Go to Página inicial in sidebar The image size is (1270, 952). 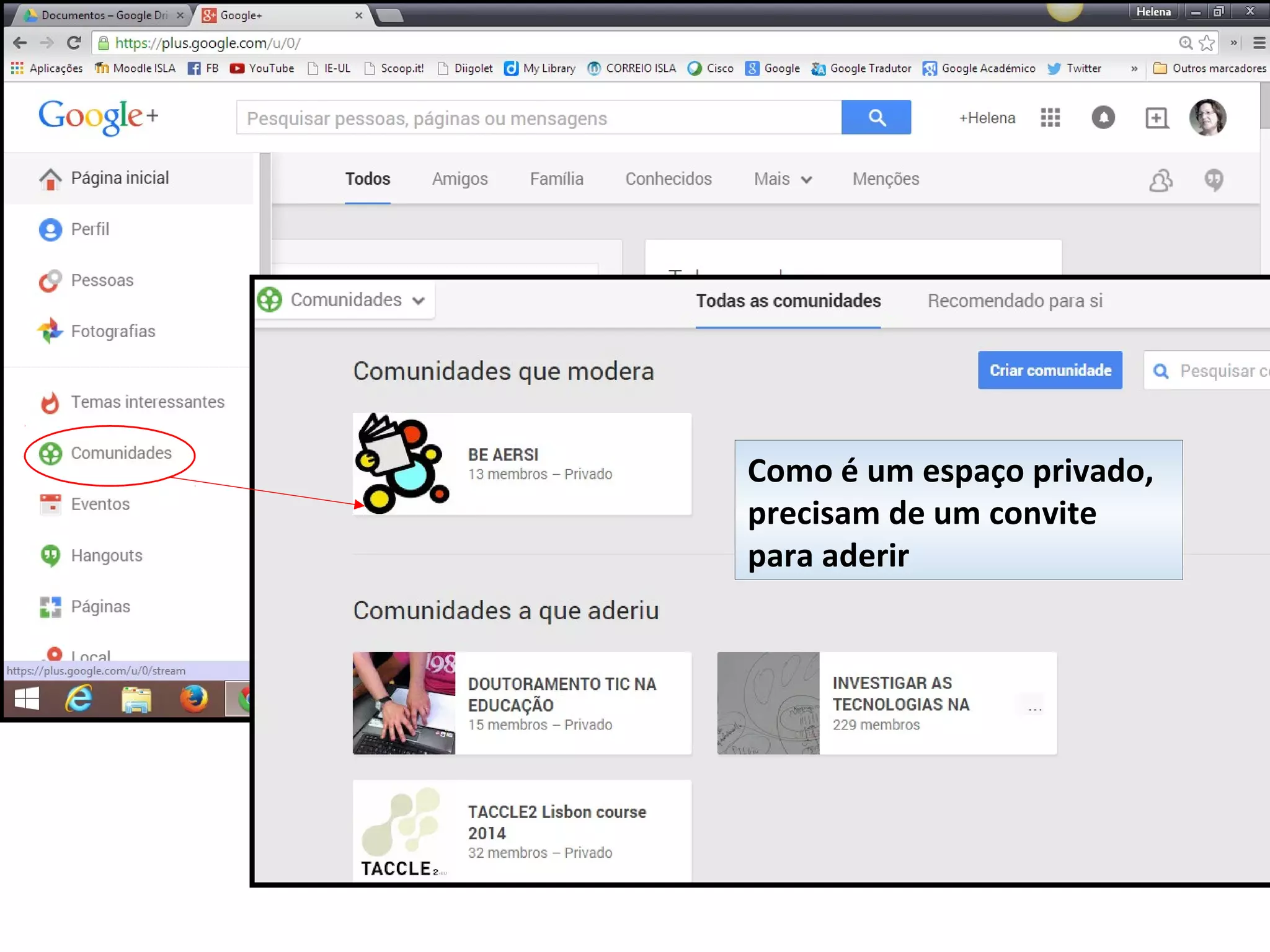pyautogui.click(x=128, y=178)
